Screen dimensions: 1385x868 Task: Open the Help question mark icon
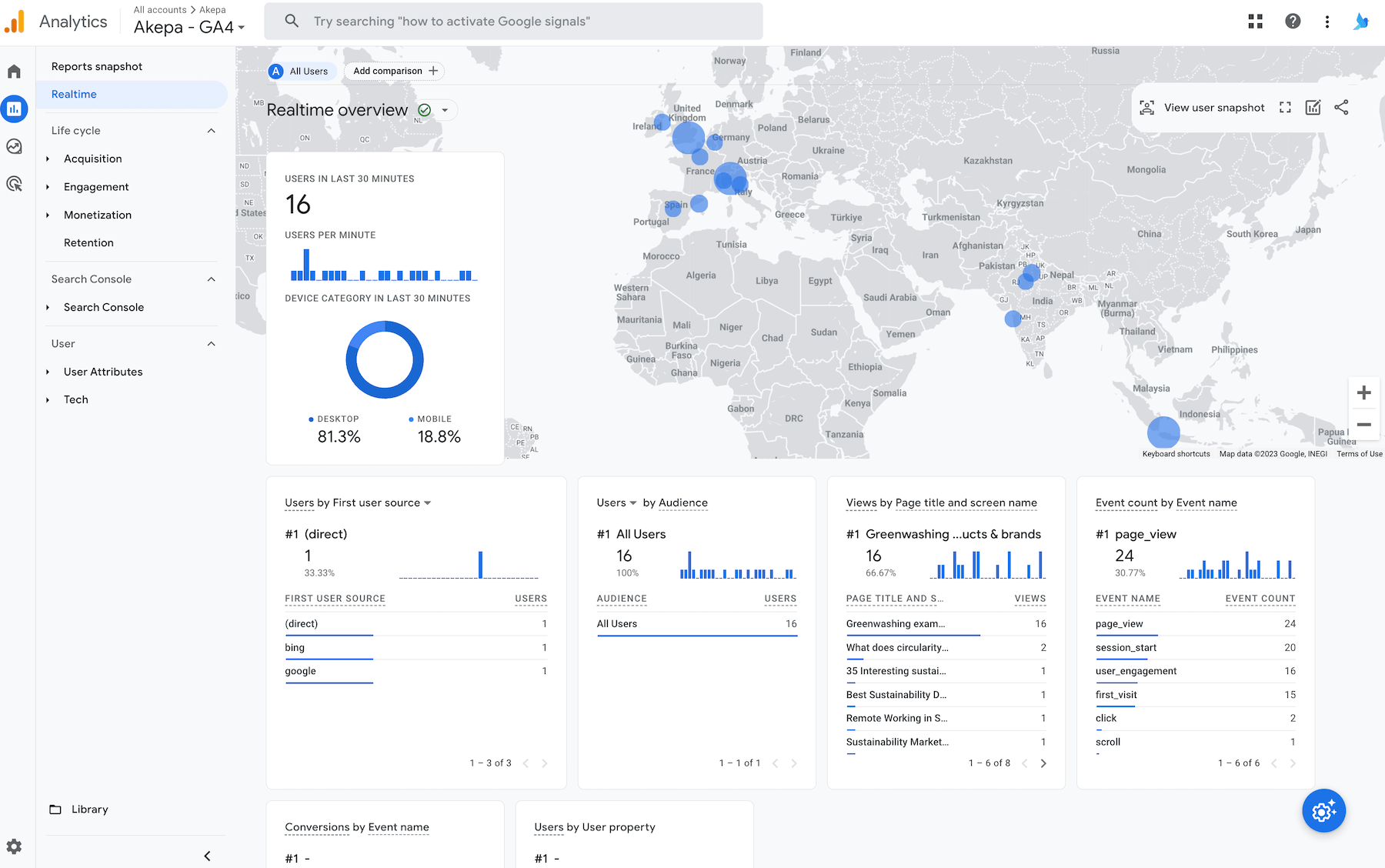point(1293,22)
